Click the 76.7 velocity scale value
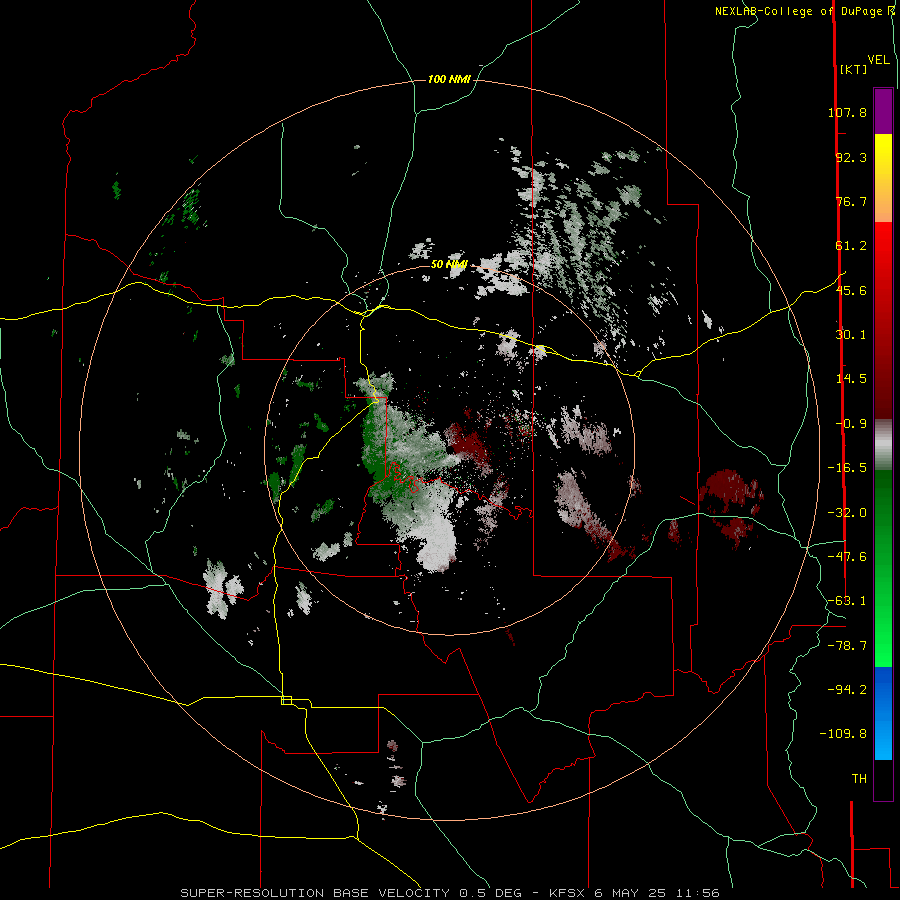This screenshot has width=900, height=900. (x=851, y=201)
